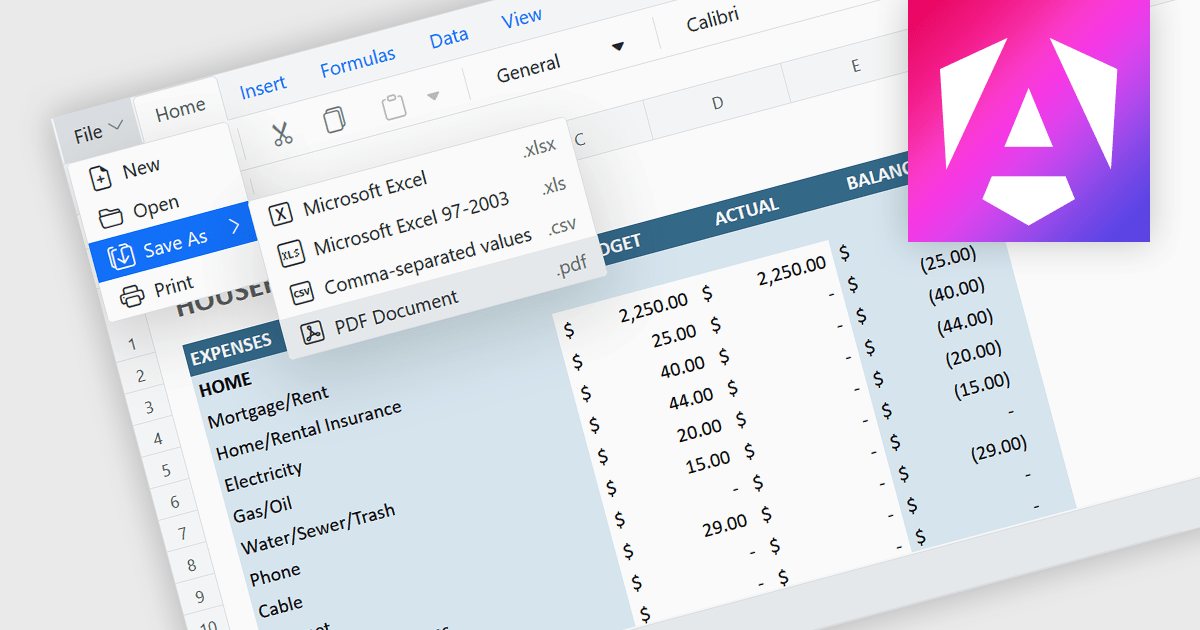Viewport: 1200px width, 630px height.
Task: Expand the paste options dropdown arrow
Action: pyautogui.click(x=432, y=97)
